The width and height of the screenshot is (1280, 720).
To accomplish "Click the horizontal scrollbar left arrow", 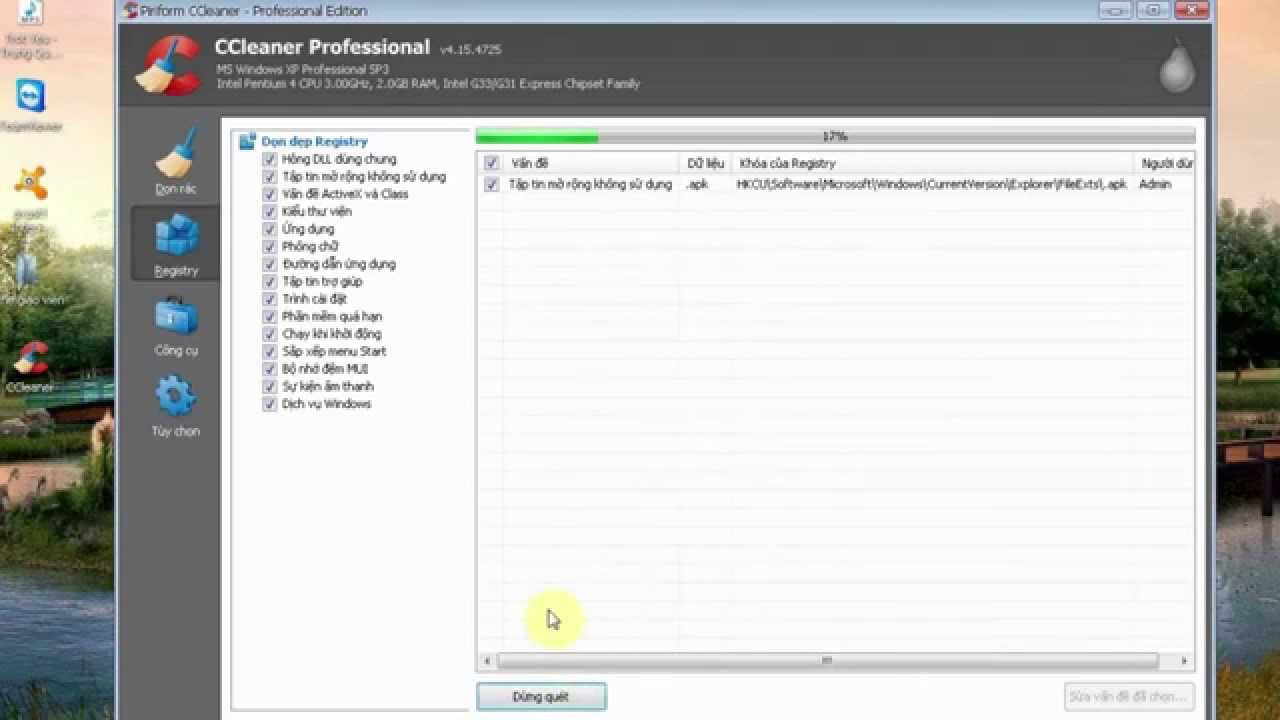I will (487, 661).
